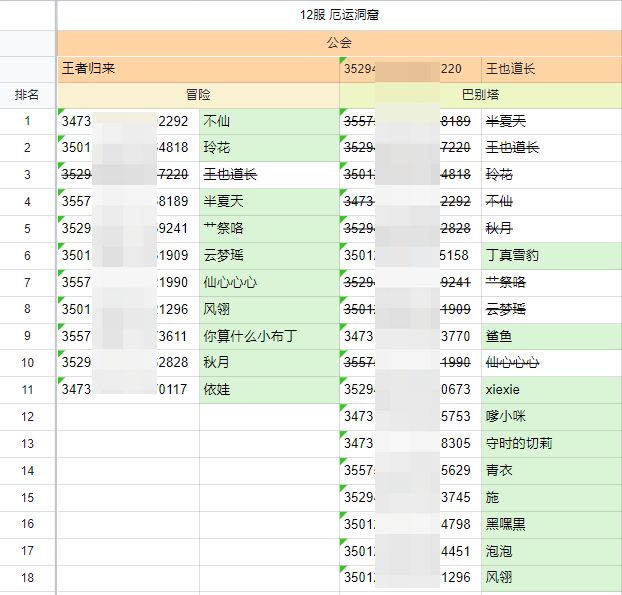The image size is (622, 595).
Task: Click the 排名 column header
Action: [27, 95]
